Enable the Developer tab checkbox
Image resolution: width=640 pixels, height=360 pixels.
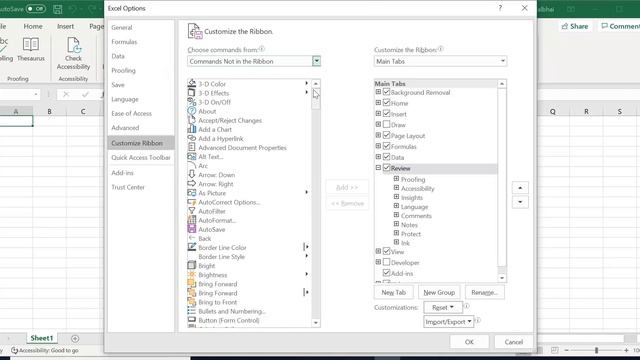tap(387, 262)
